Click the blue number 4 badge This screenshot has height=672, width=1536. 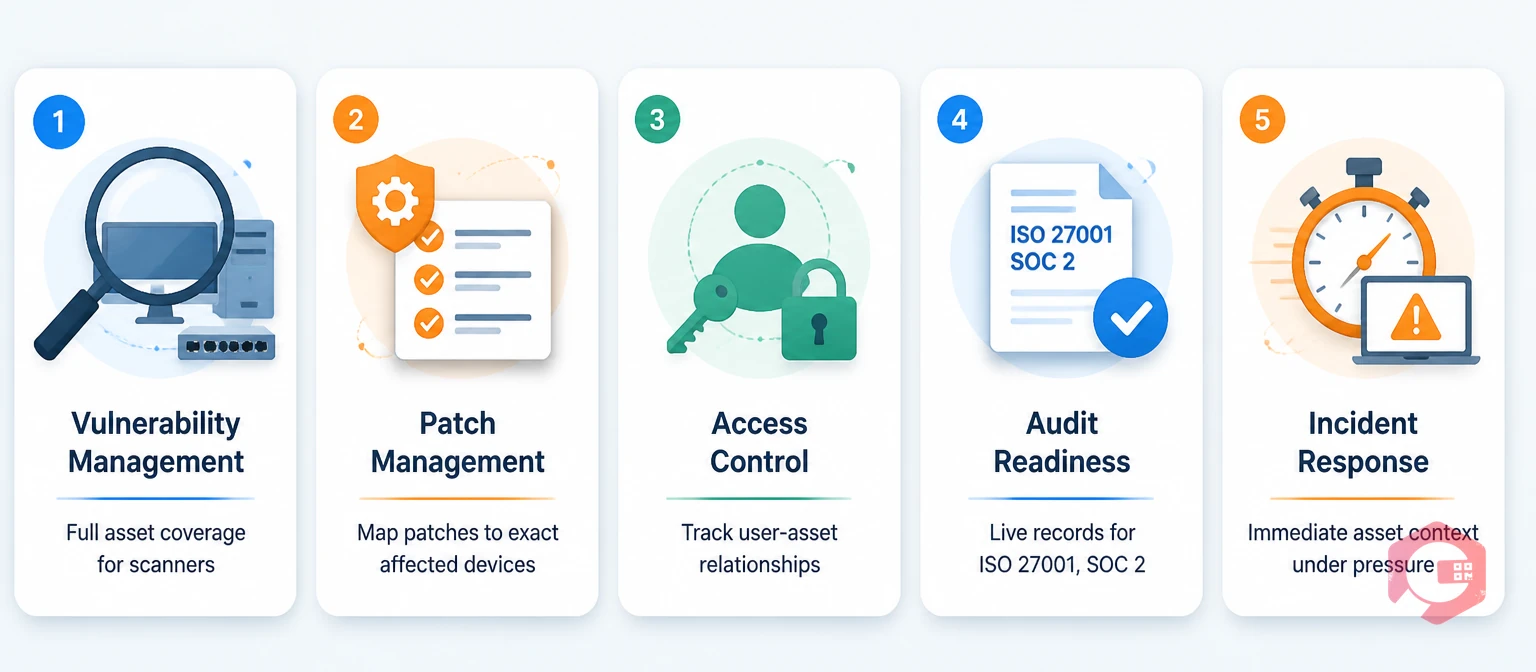click(x=960, y=120)
